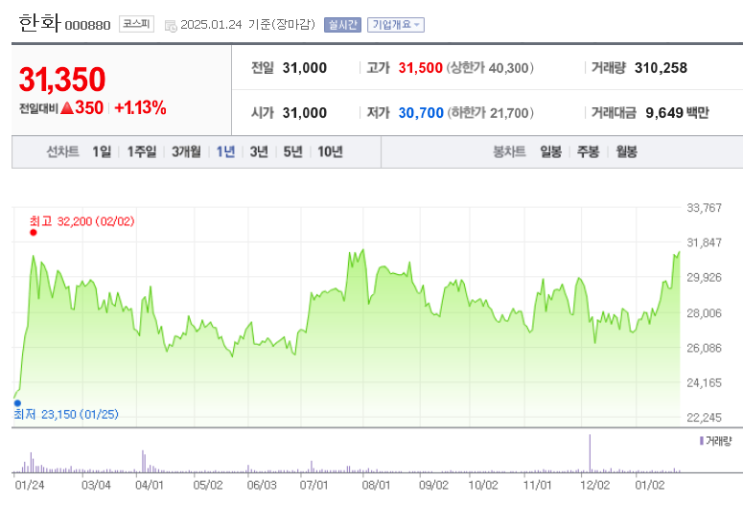
Task: Click the 01/24 date axis label
Action: pyautogui.click(x=29, y=485)
